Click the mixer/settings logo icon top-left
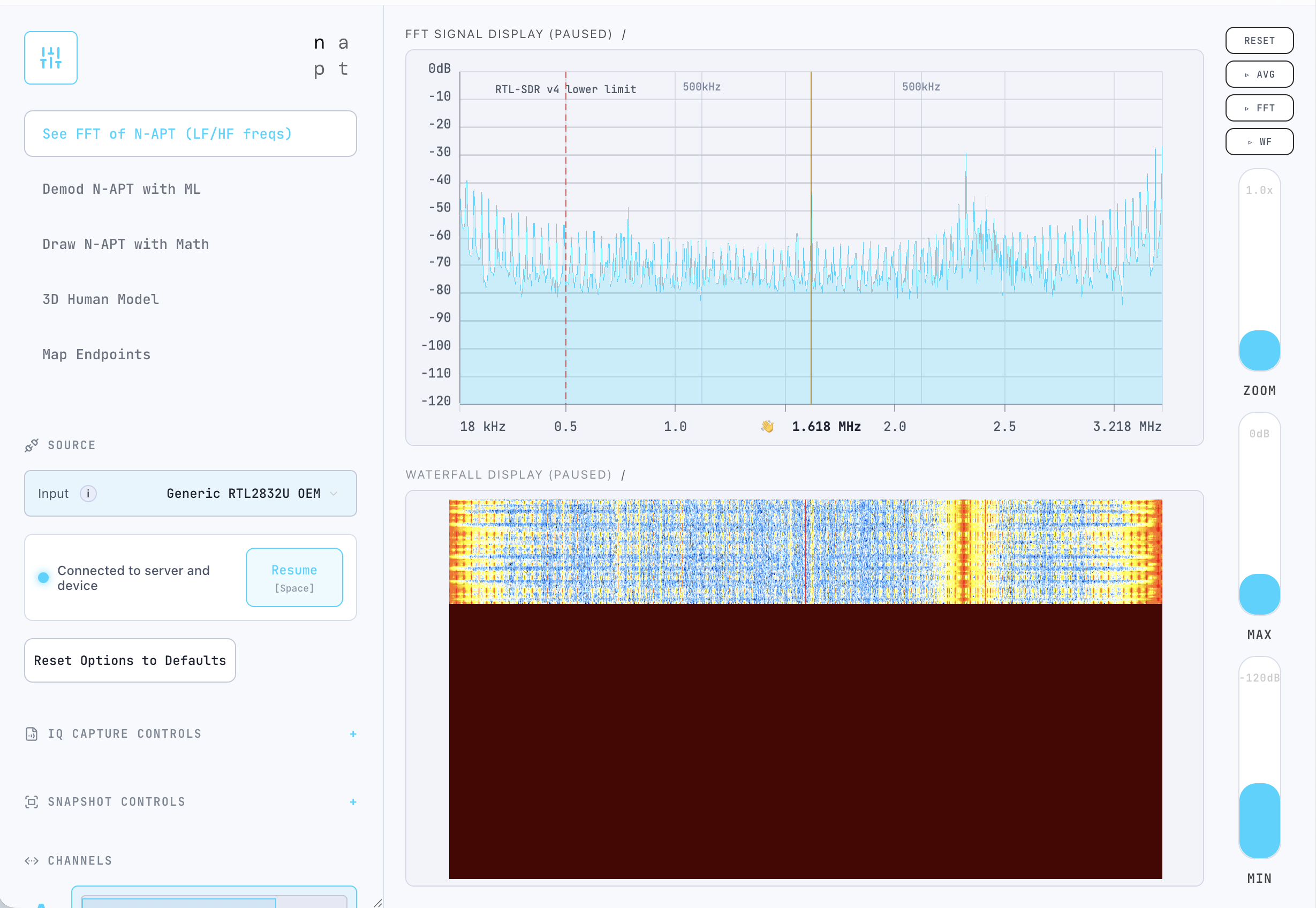Image resolution: width=1316 pixels, height=908 pixels. click(51, 57)
